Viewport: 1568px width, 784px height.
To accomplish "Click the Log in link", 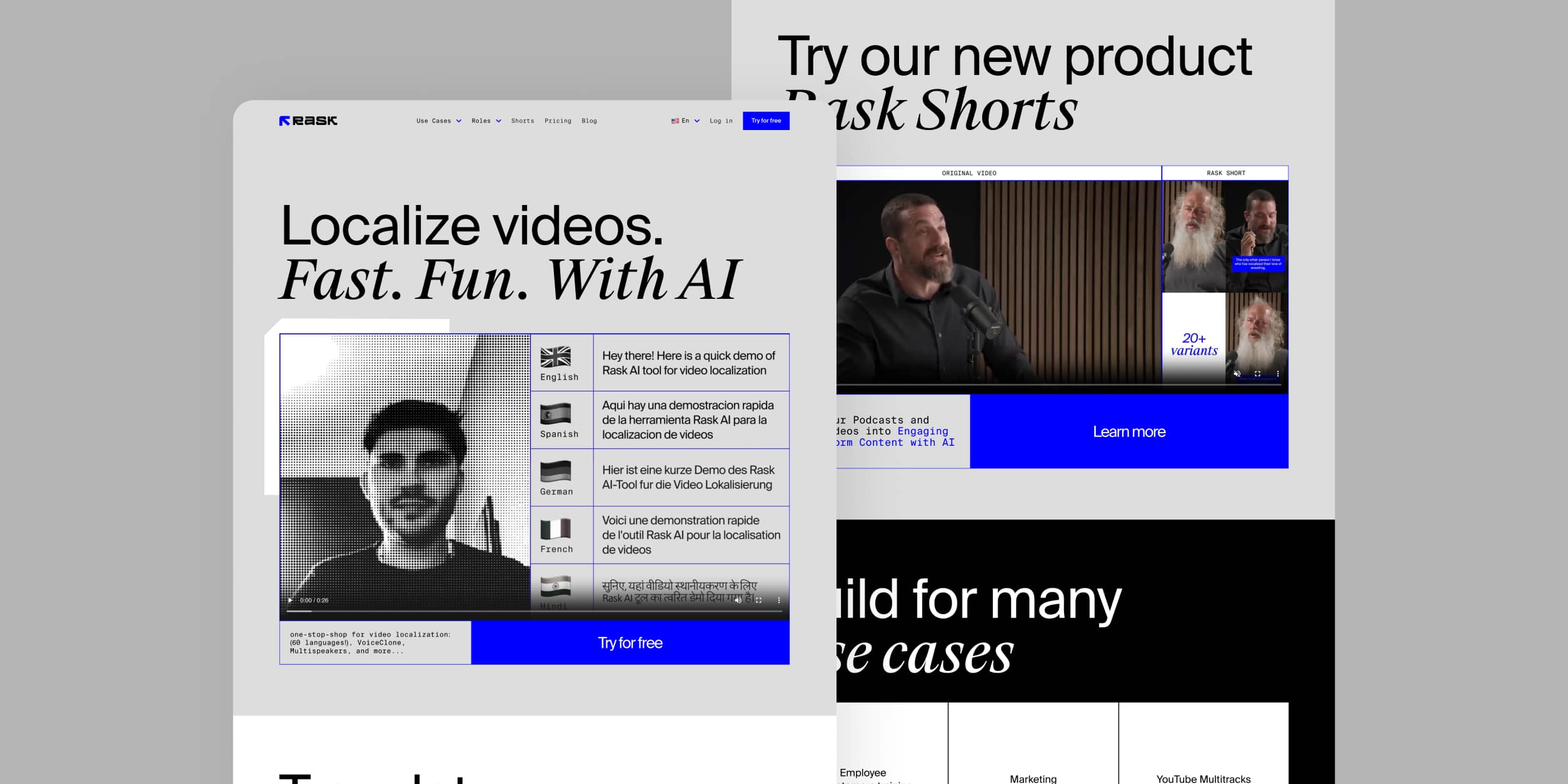I will coord(720,121).
